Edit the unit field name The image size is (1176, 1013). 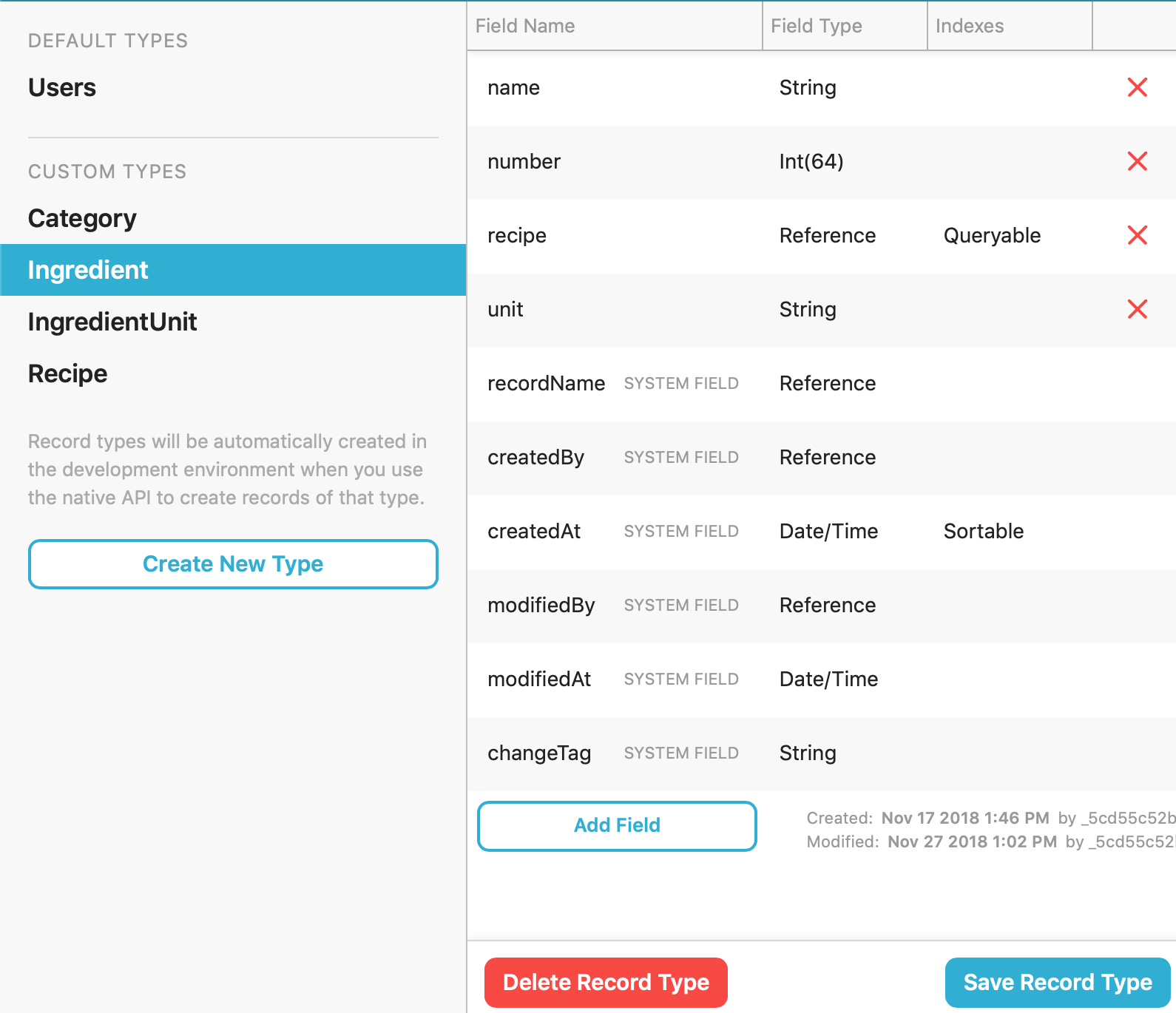tap(506, 309)
